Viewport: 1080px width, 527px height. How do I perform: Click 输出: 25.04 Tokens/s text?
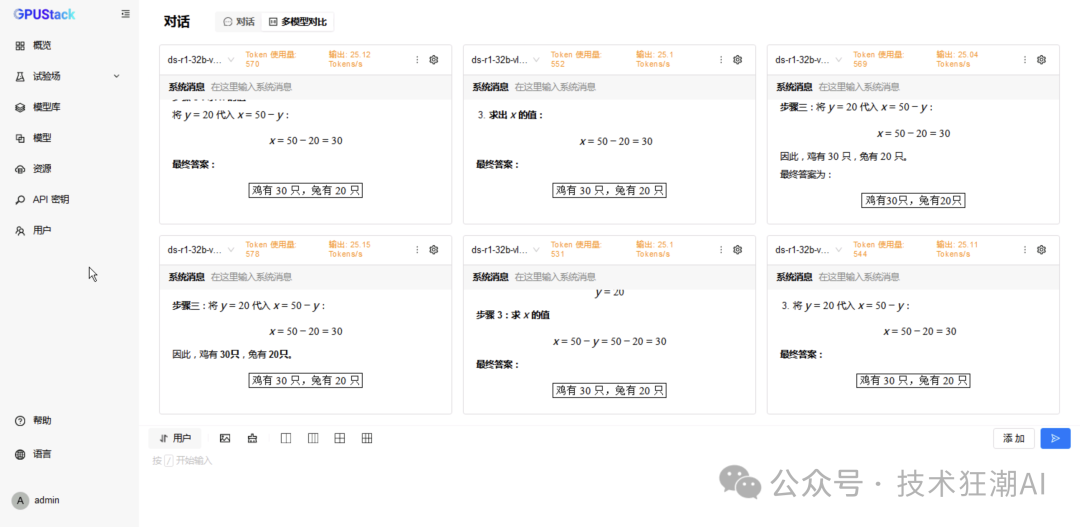958,59
